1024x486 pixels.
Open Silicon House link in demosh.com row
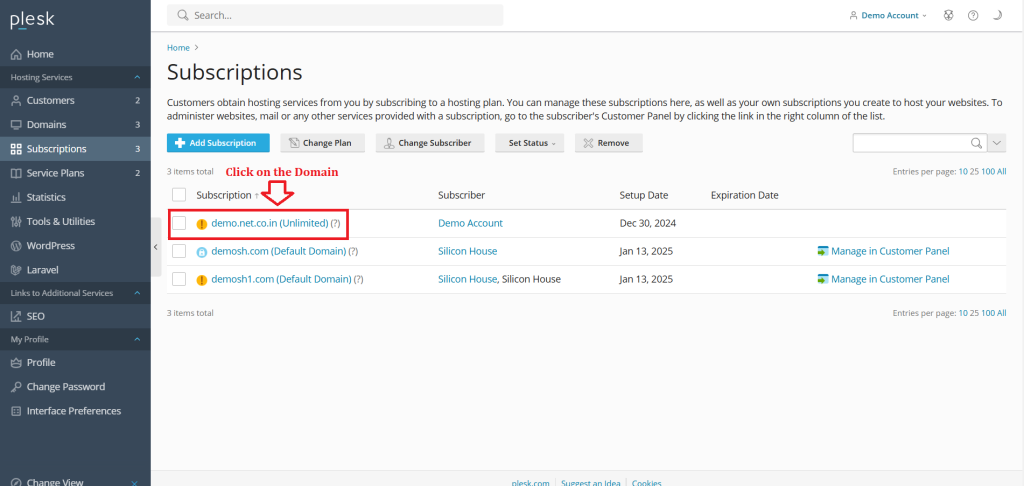point(468,251)
